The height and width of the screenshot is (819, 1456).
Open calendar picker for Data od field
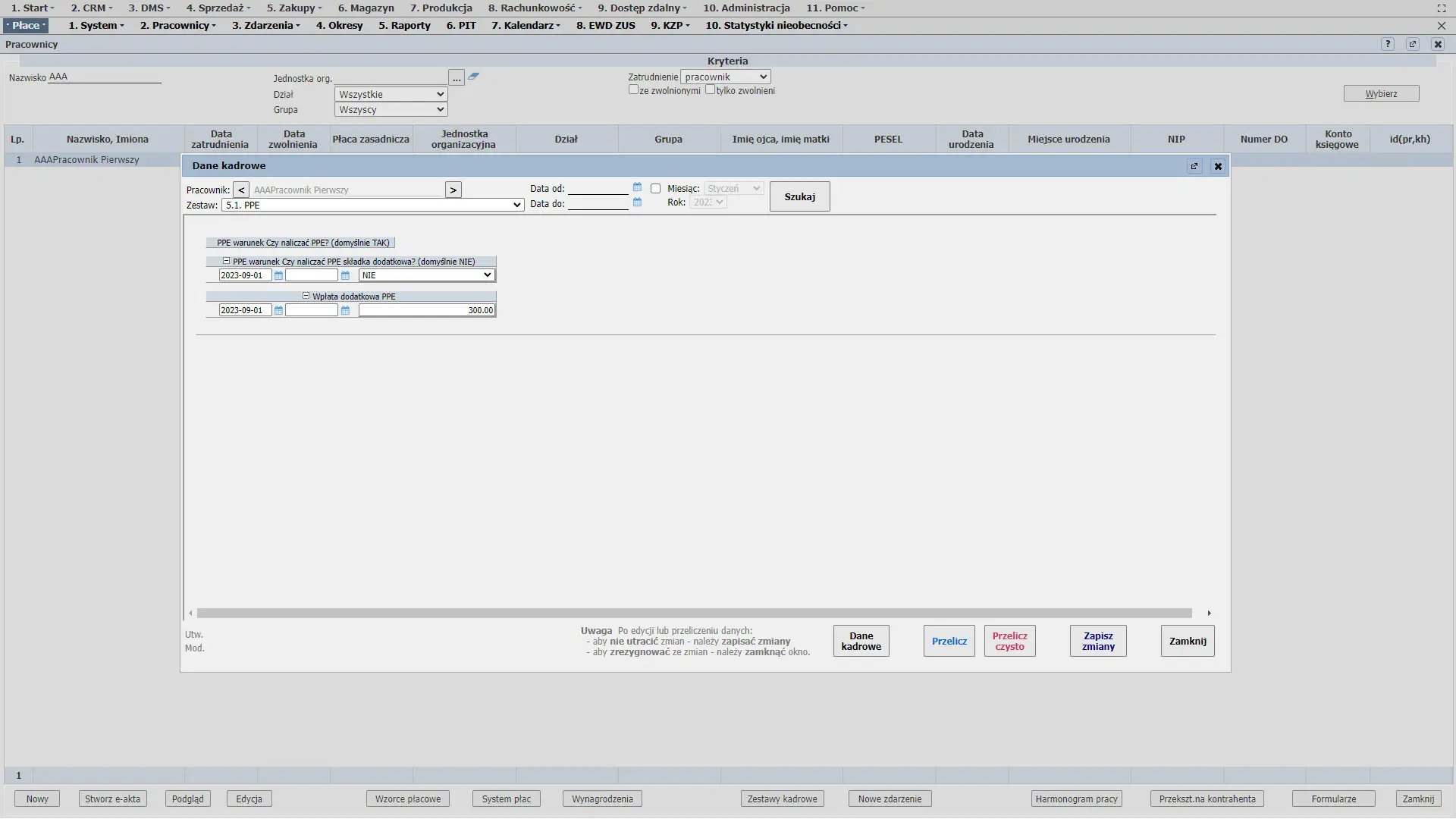[x=637, y=187]
